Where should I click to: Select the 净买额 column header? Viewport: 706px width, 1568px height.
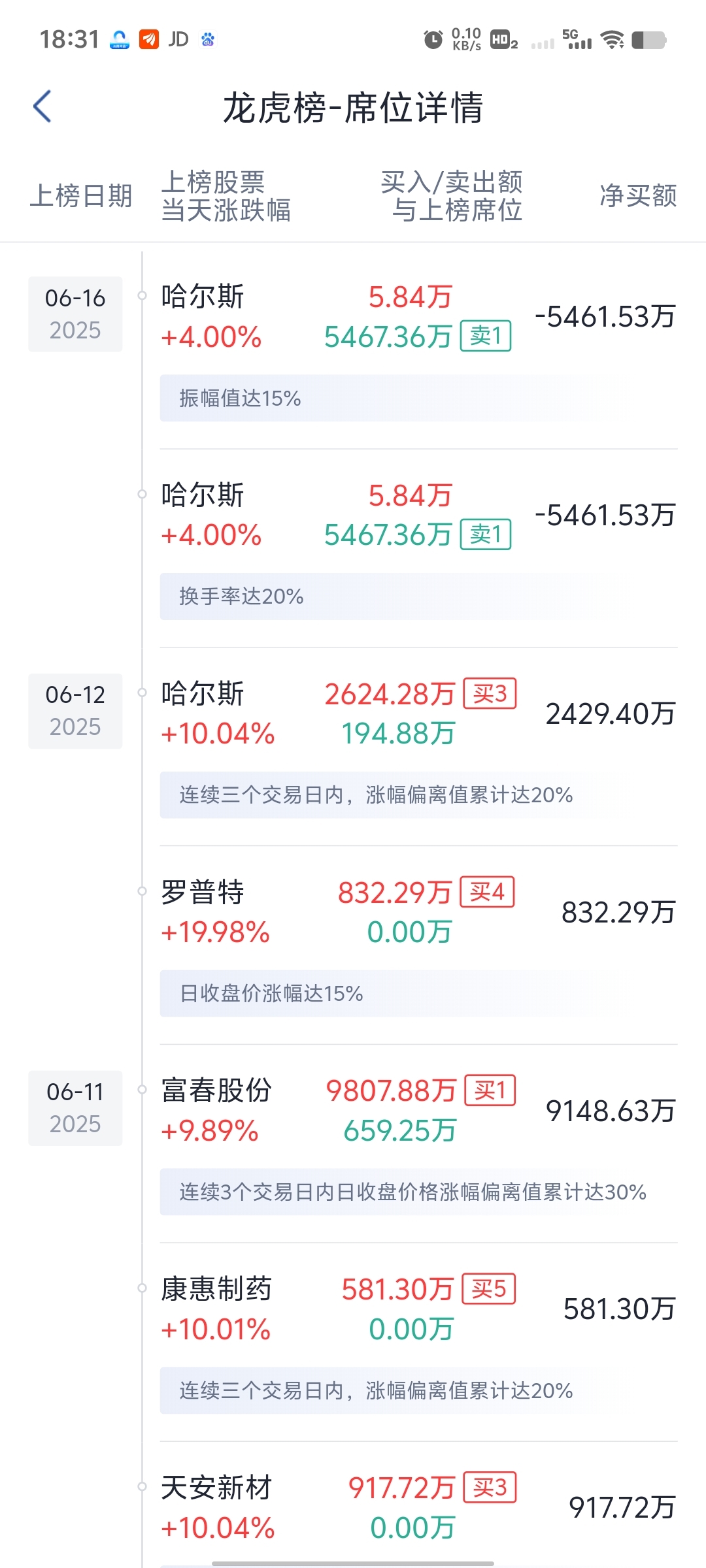pos(638,196)
